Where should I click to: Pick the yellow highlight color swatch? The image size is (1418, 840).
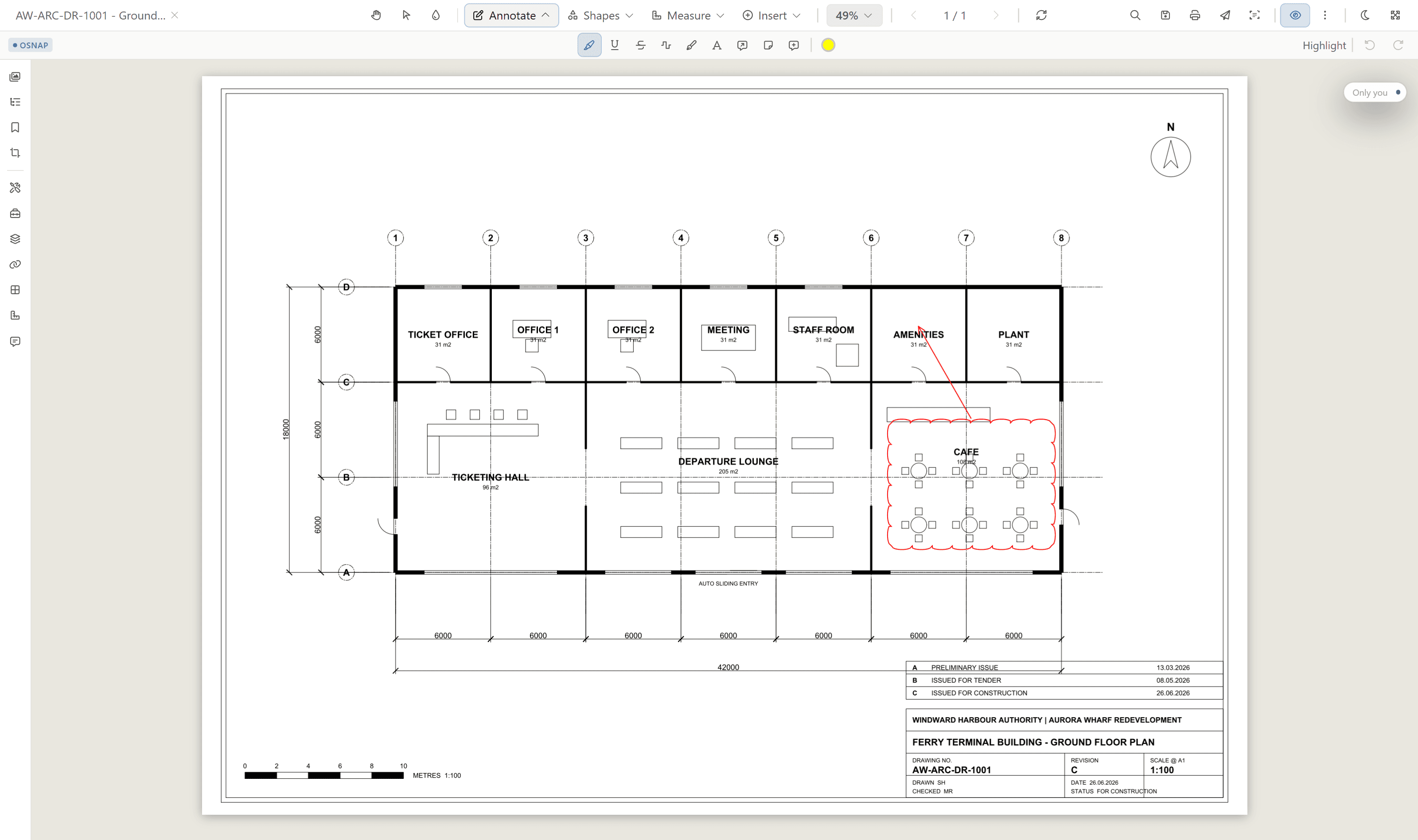828,45
